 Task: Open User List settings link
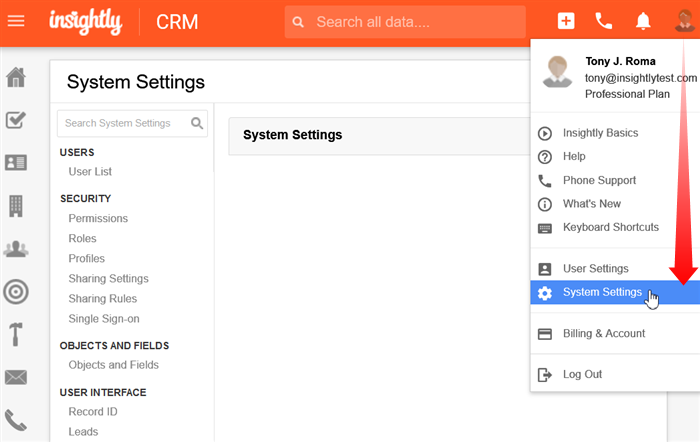pos(90,171)
